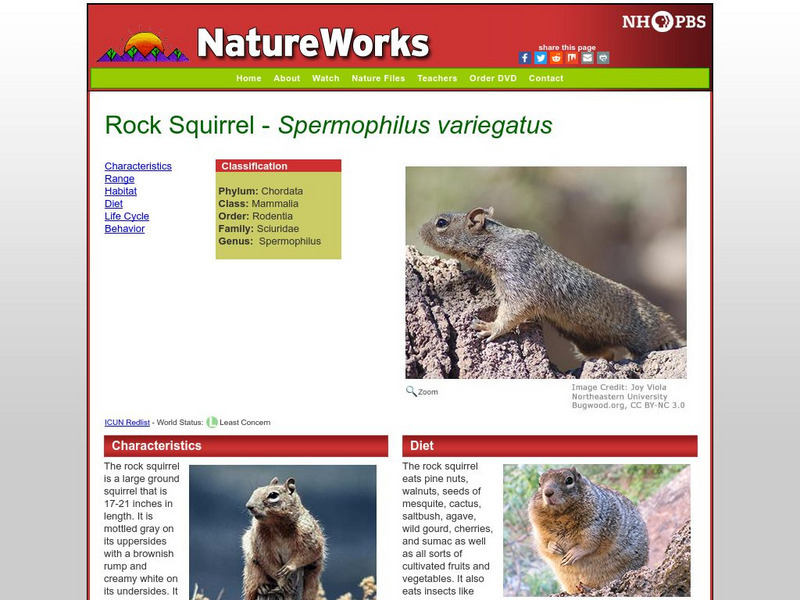Click the Diet section squirrel photo

pyautogui.click(x=596, y=531)
